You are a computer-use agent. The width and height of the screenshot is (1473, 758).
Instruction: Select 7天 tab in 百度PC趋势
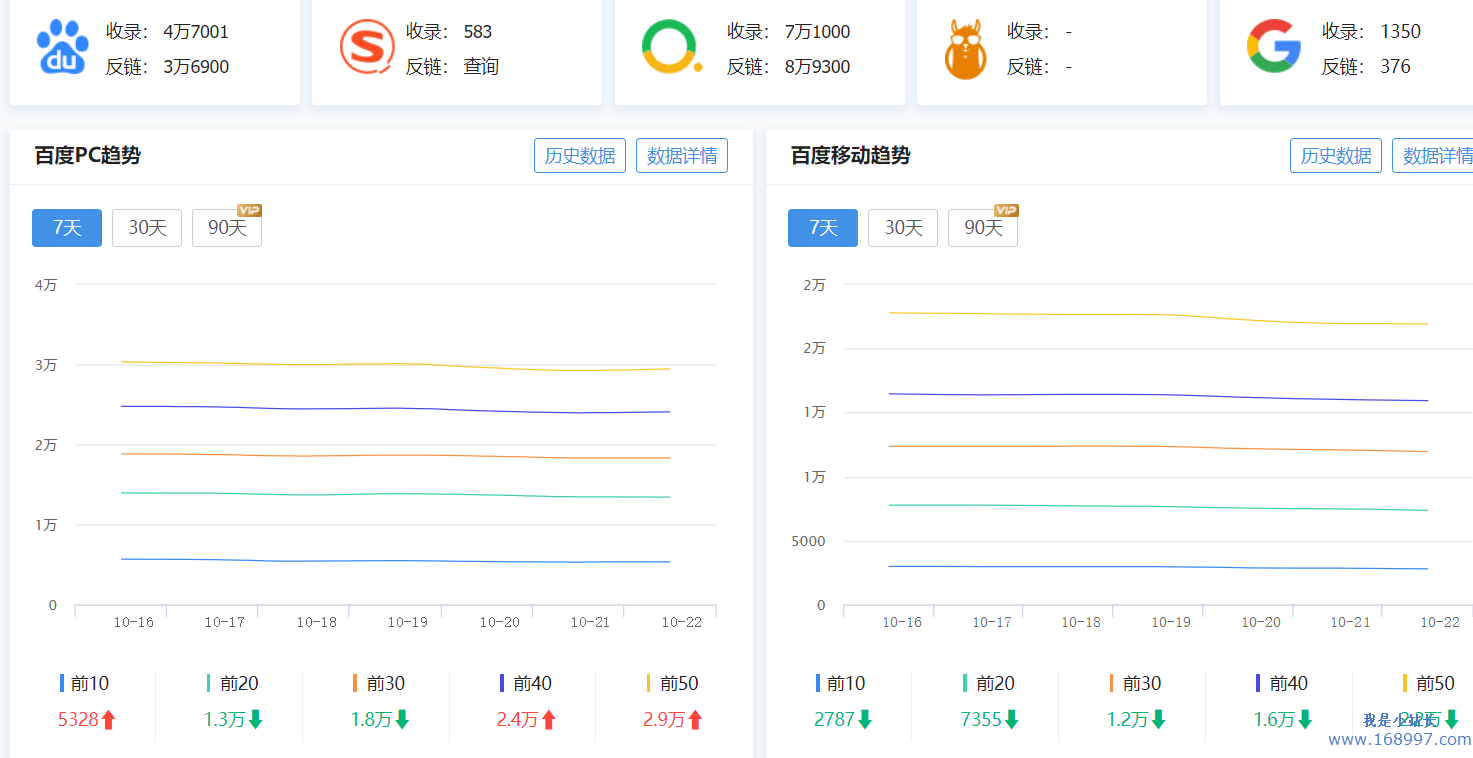[x=67, y=228]
